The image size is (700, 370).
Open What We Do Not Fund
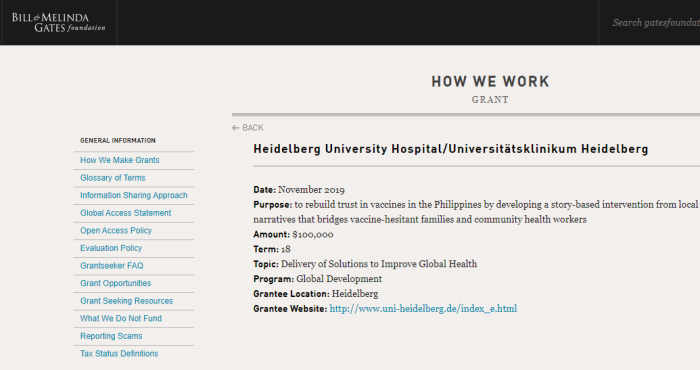click(121, 318)
